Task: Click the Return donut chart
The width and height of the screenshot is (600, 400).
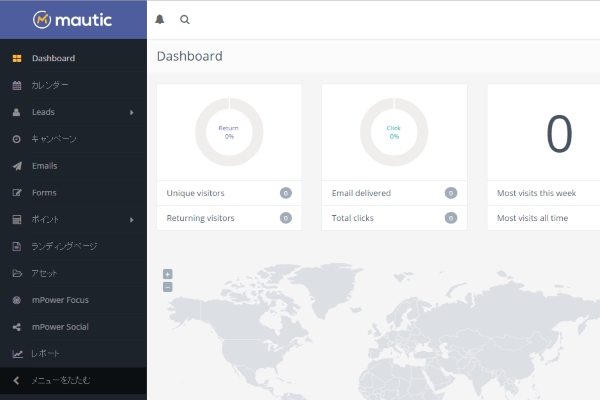Action: 229,132
